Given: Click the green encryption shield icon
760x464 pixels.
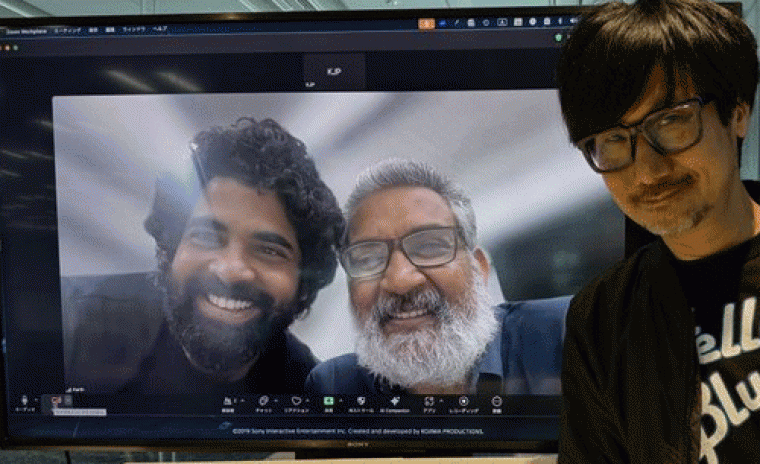Looking at the screenshot, I should click(x=558, y=38).
